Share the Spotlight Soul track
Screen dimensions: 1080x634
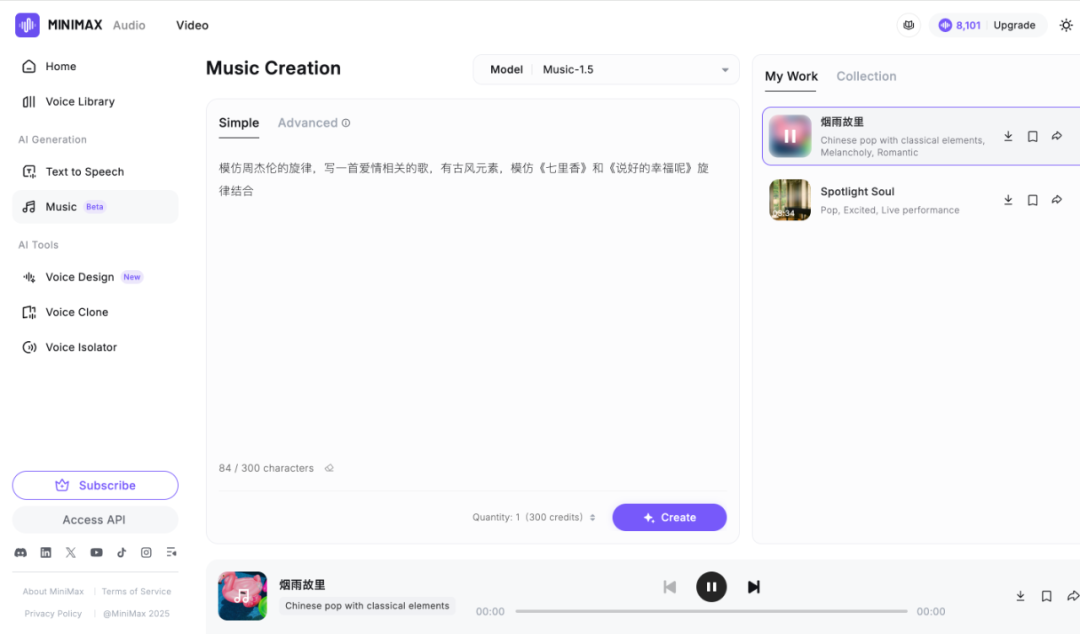(1057, 200)
